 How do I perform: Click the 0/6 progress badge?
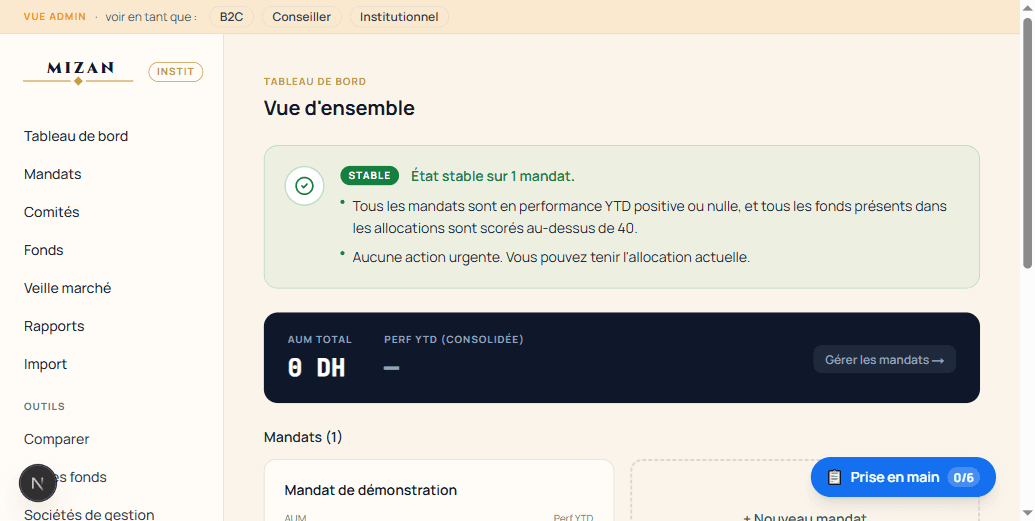pyautogui.click(x=964, y=477)
